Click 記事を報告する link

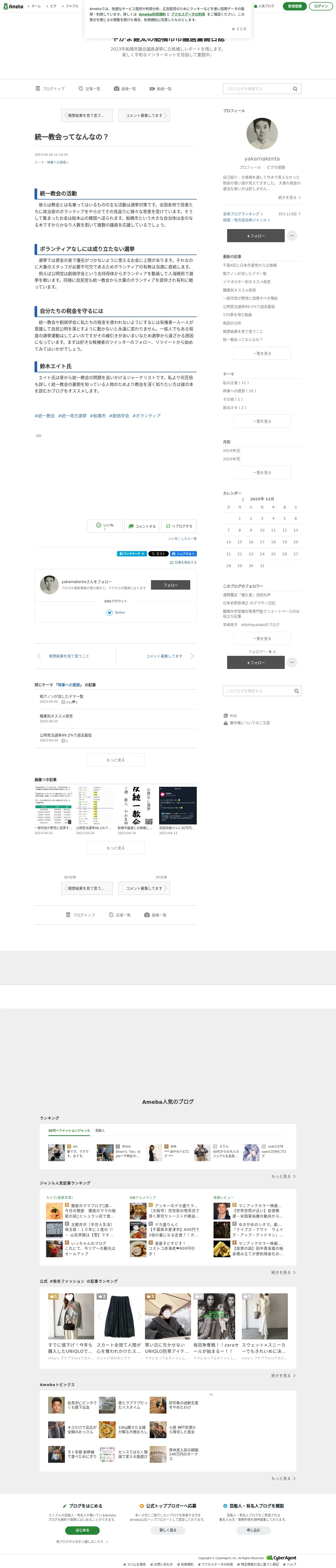point(183,562)
